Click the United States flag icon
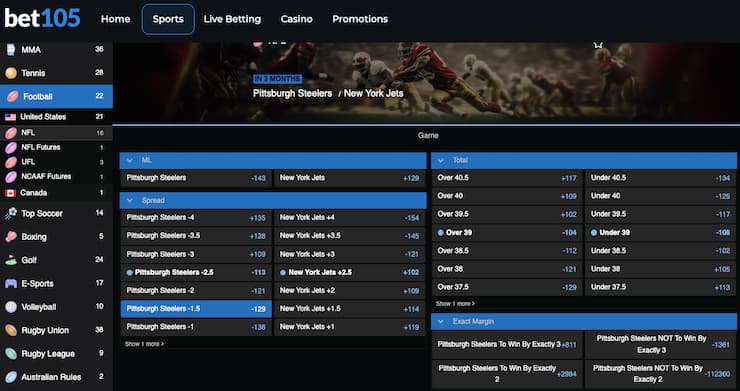Screen dimensions: 740x391 tap(10, 117)
